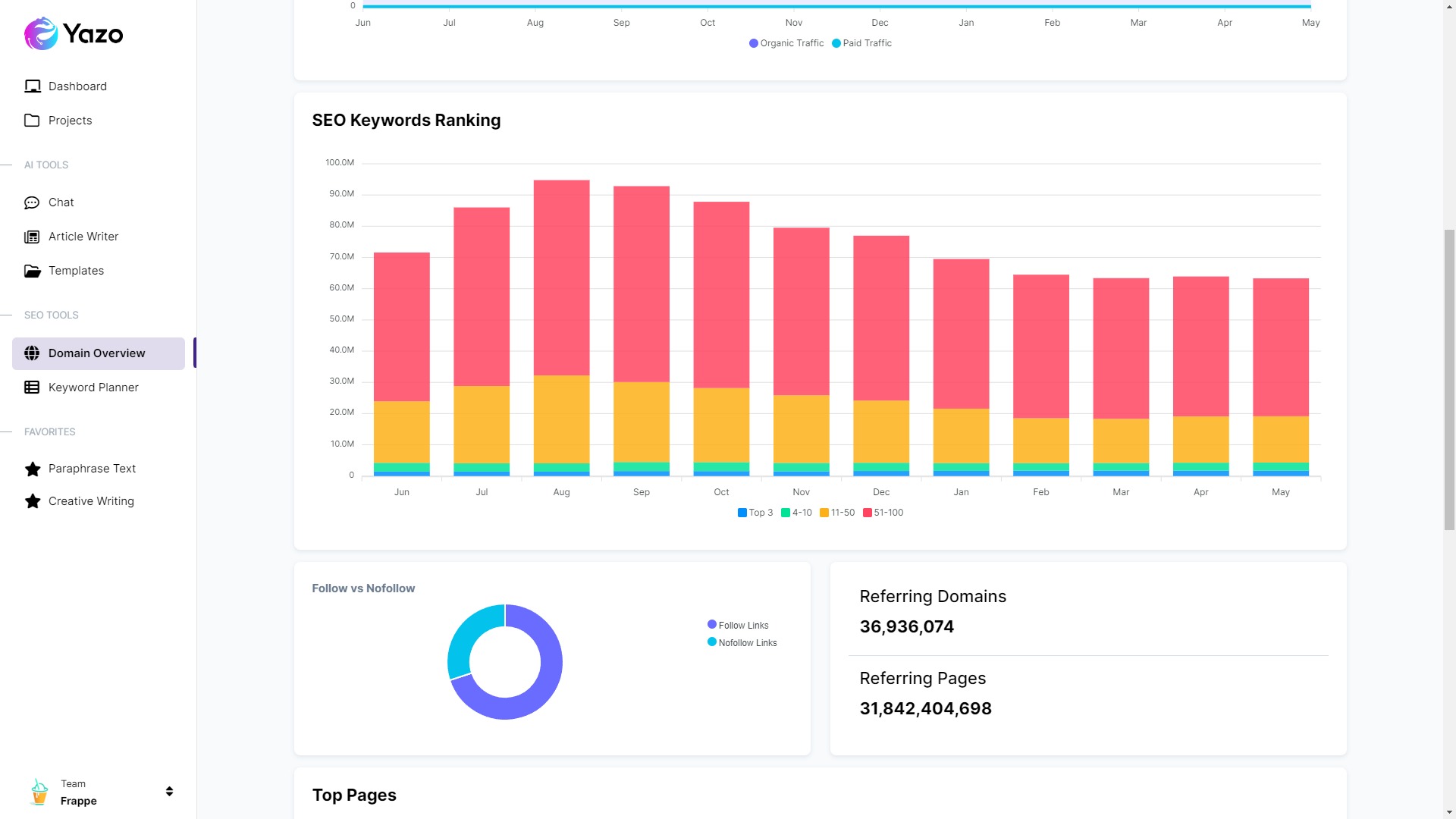
Task: Select the Templates tool
Action: pos(76,270)
